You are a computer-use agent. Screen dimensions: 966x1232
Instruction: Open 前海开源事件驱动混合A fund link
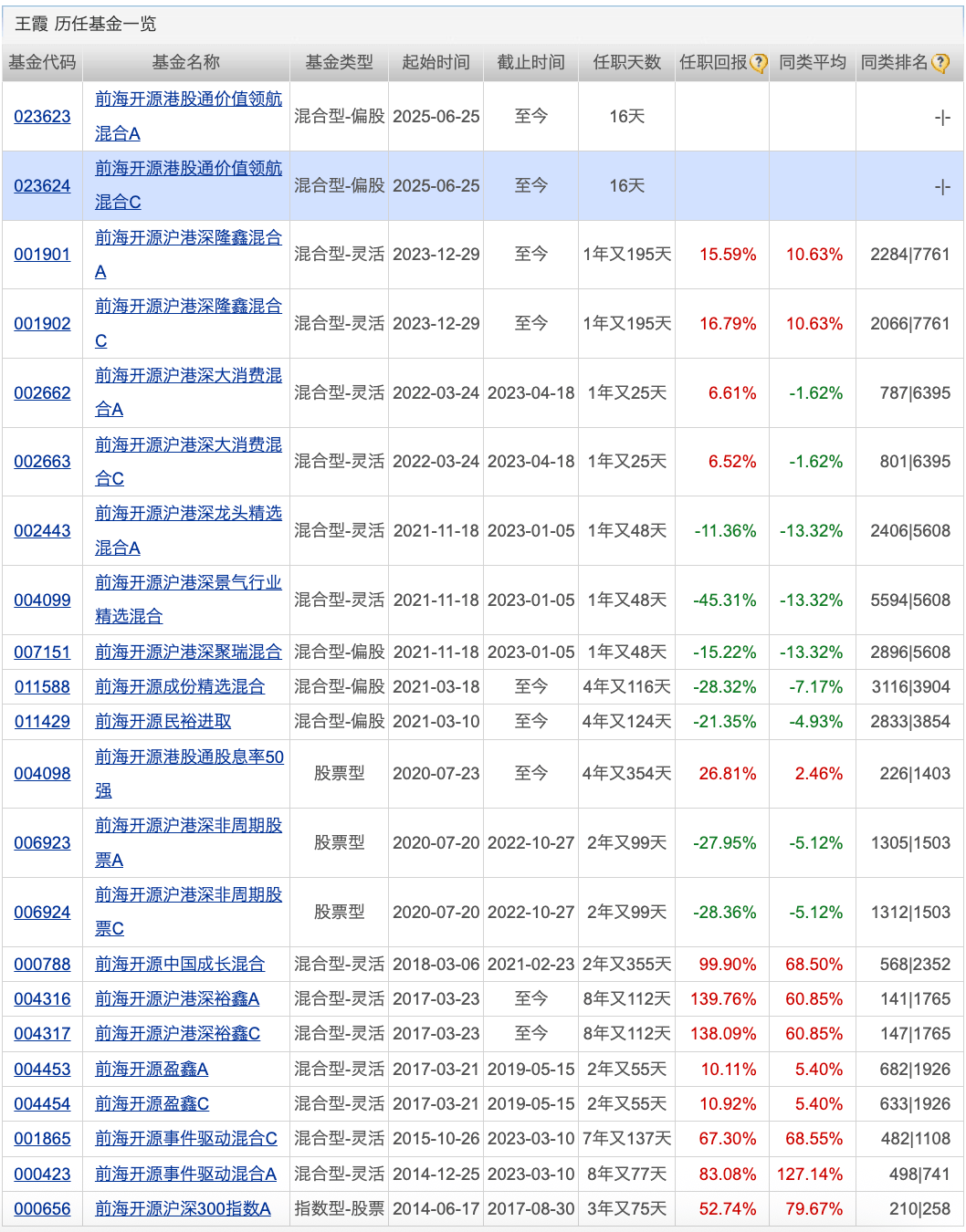[x=185, y=1174]
